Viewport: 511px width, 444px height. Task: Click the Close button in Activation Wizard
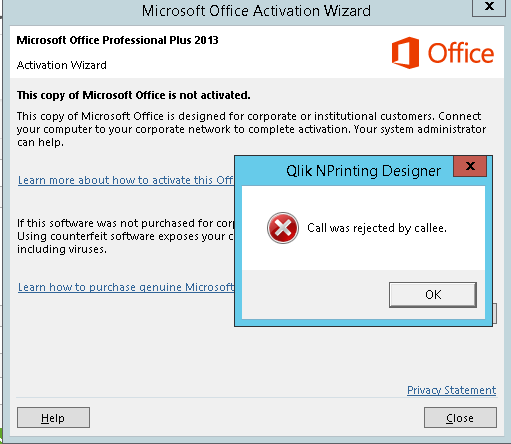[460, 418]
